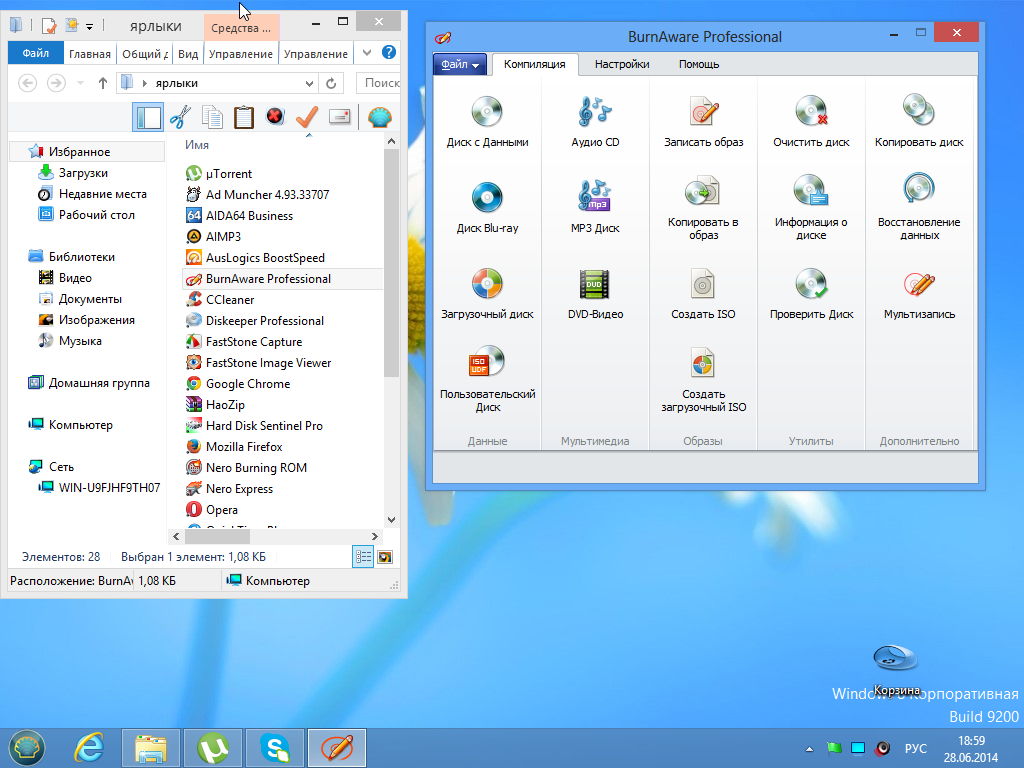This screenshot has height=768, width=1024.
Task: Open the DVD-Video (DVD-Видео) tool
Action: pyautogui.click(x=595, y=294)
